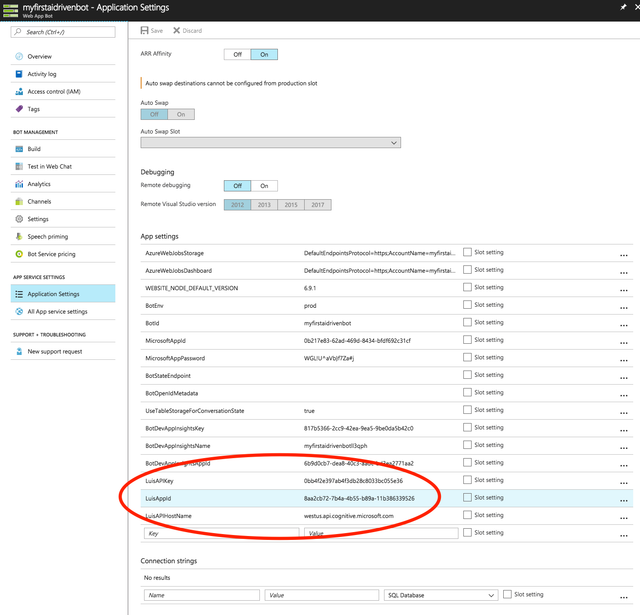Open ellipsis menu for LuisAppId row
The height and width of the screenshot is (615, 640).
pos(623,500)
